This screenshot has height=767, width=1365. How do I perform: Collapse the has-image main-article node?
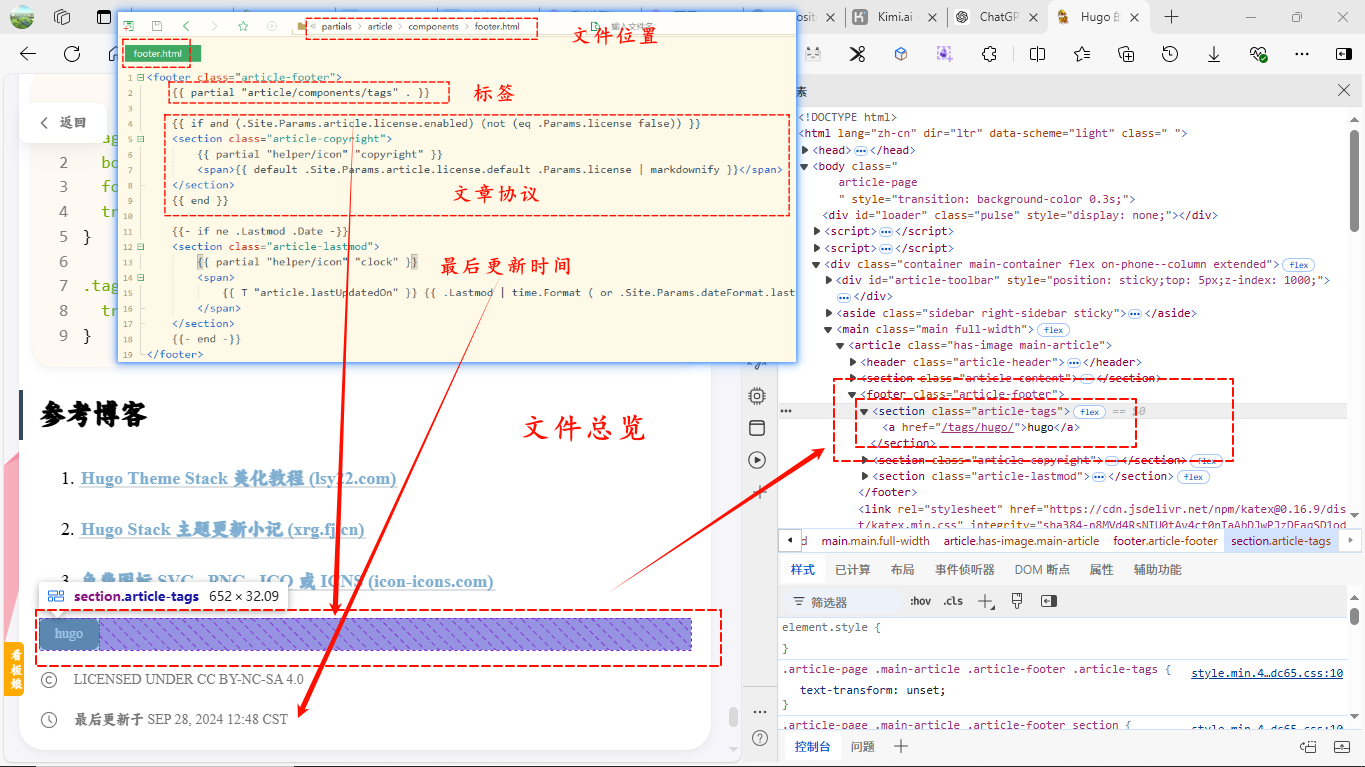pyautogui.click(x=841, y=346)
